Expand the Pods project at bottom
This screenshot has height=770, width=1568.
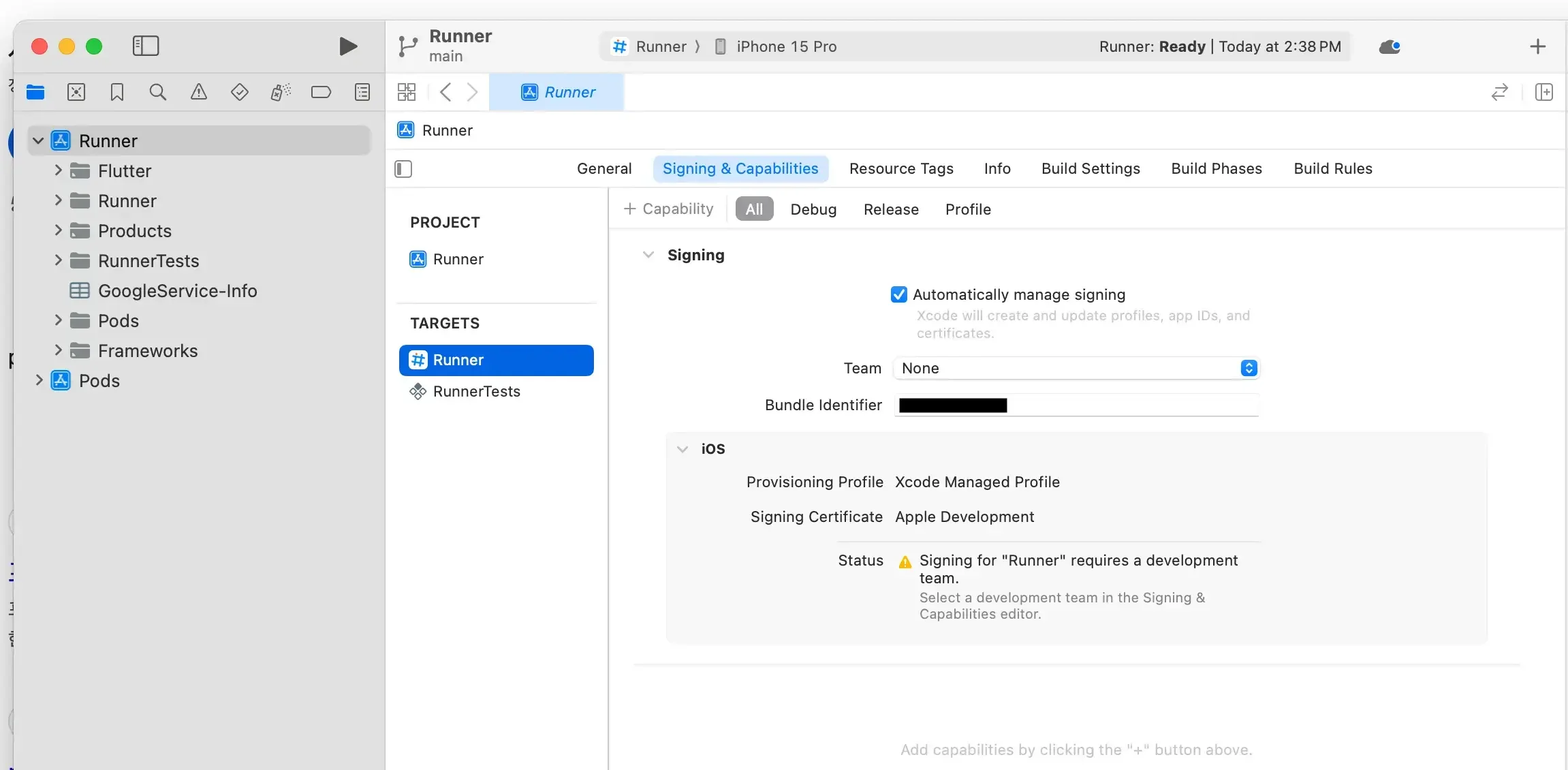click(39, 380)
